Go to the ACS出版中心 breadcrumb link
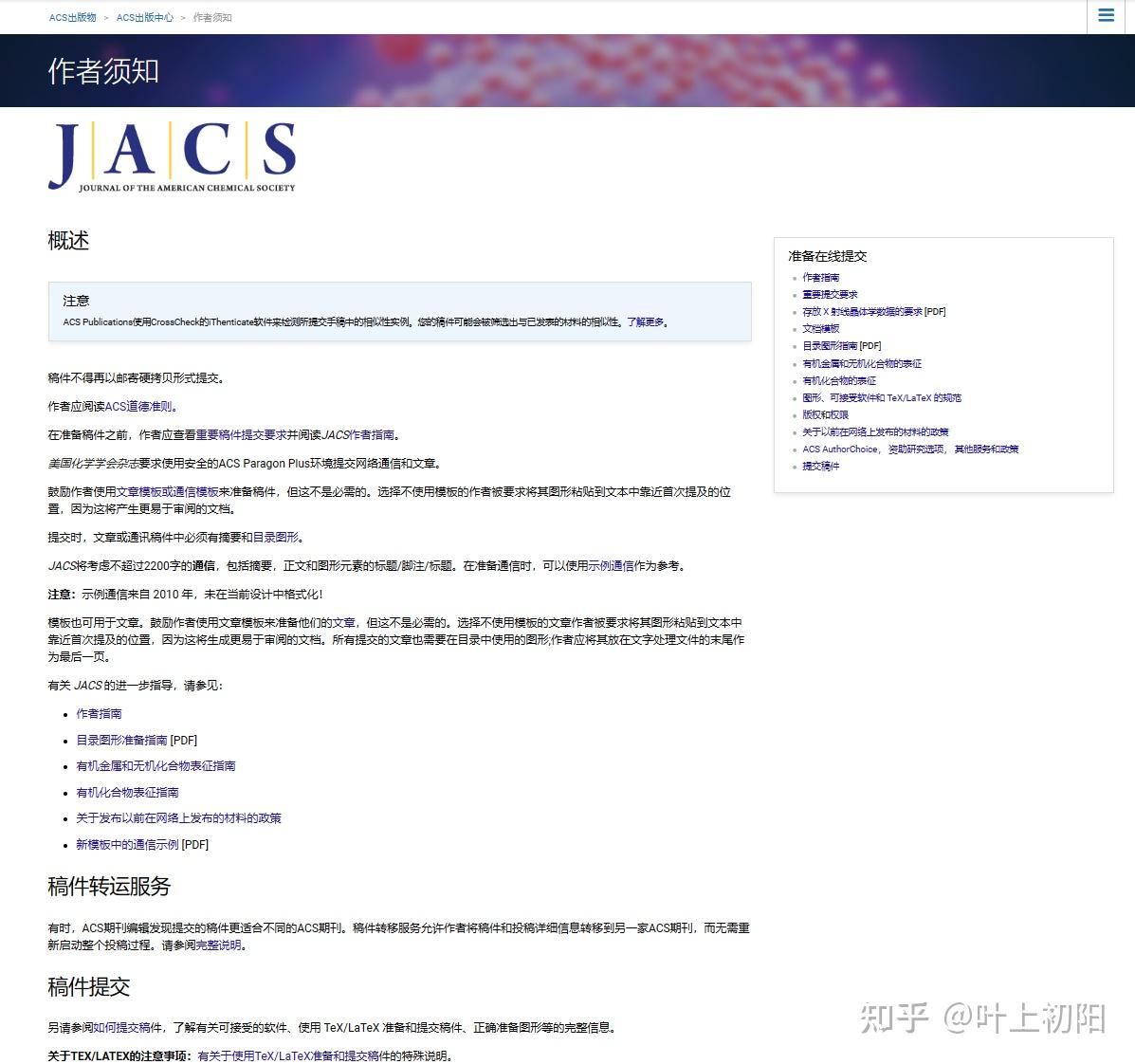The height and width of the screenshot is (1064, 1135). [145, 17]
